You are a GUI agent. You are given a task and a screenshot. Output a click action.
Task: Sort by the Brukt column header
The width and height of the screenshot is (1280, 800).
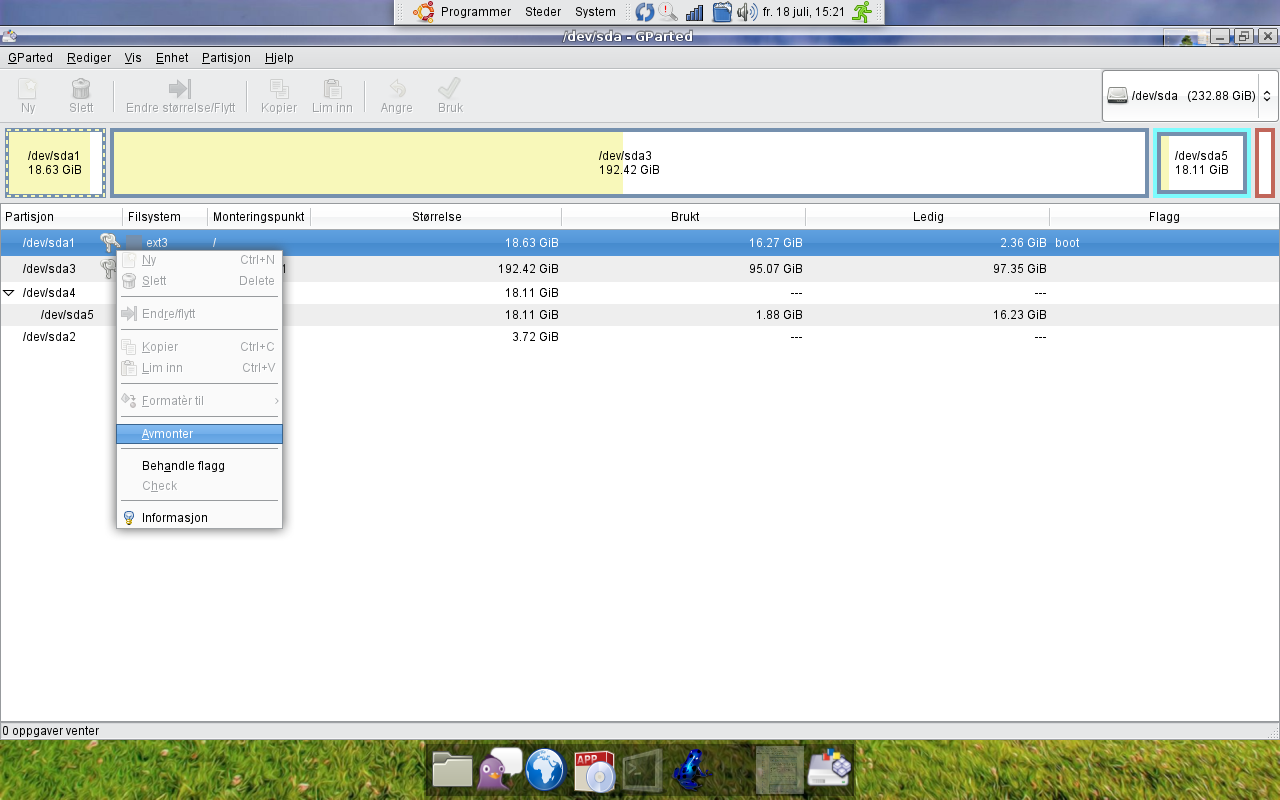[684, 217]
